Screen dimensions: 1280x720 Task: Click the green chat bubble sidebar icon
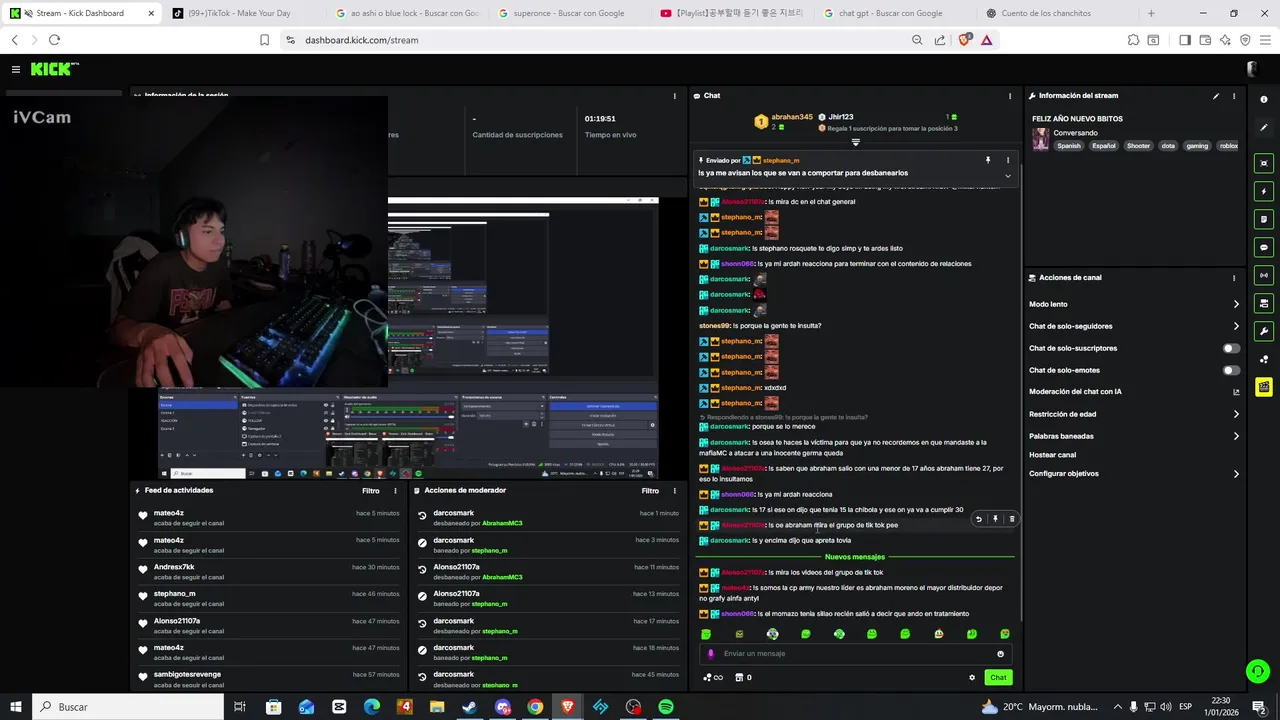point(1264,247)
